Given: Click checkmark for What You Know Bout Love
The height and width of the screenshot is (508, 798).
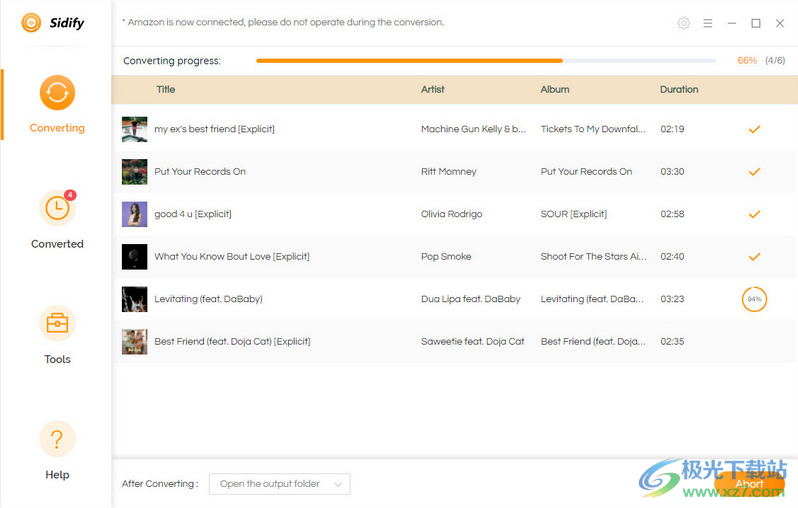Looking at the screenshot, I should 754,257.
